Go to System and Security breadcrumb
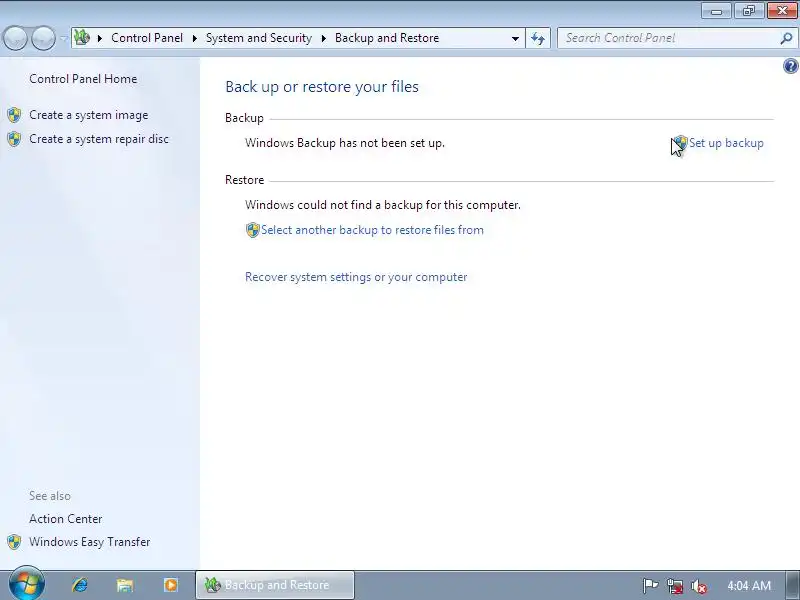Image resolution: width=800 pixels, height=600 pixels. point(259,38)
